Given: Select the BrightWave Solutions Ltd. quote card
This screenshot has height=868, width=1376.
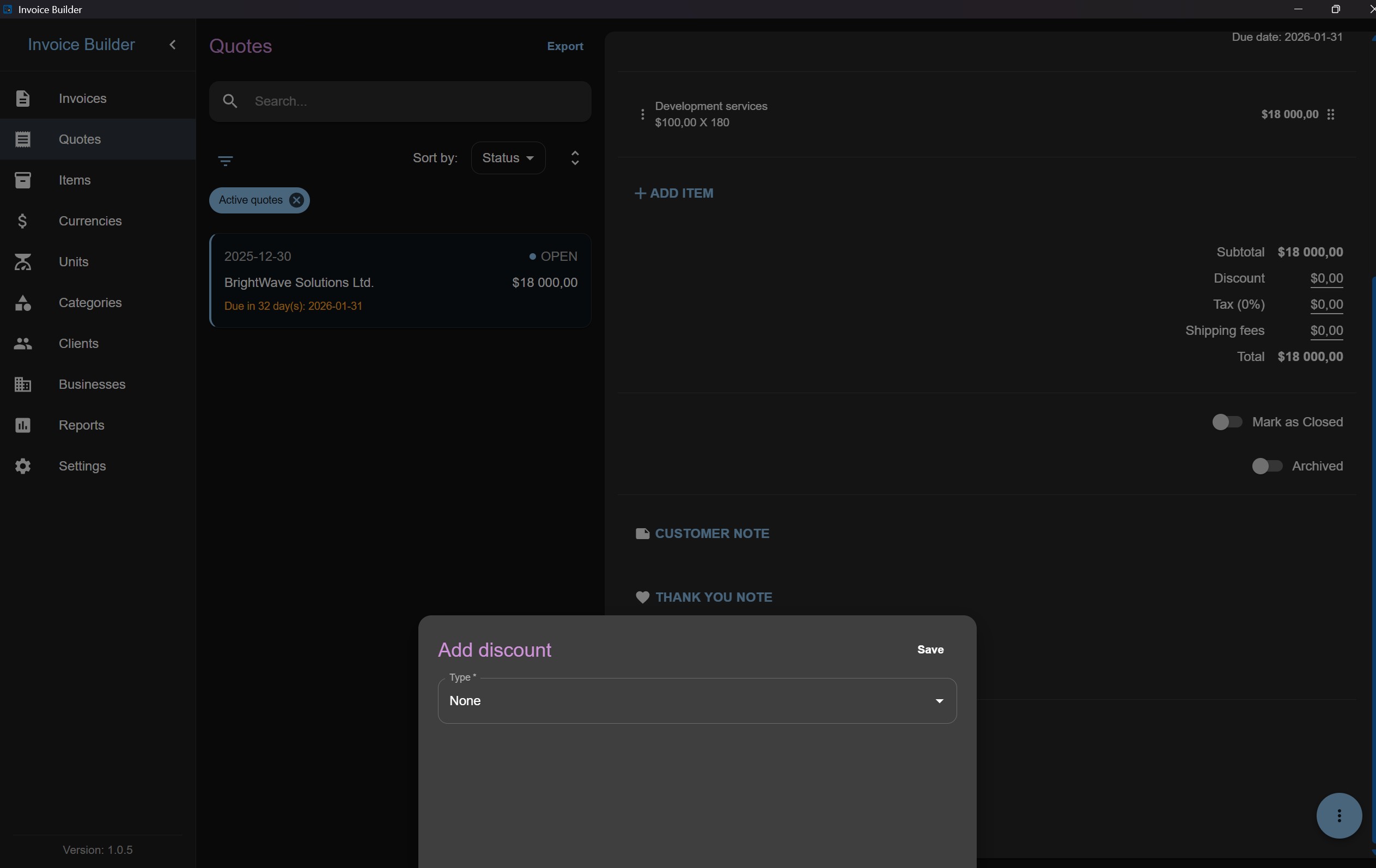Looking at the screenshot, I should (x=400, y=280).
